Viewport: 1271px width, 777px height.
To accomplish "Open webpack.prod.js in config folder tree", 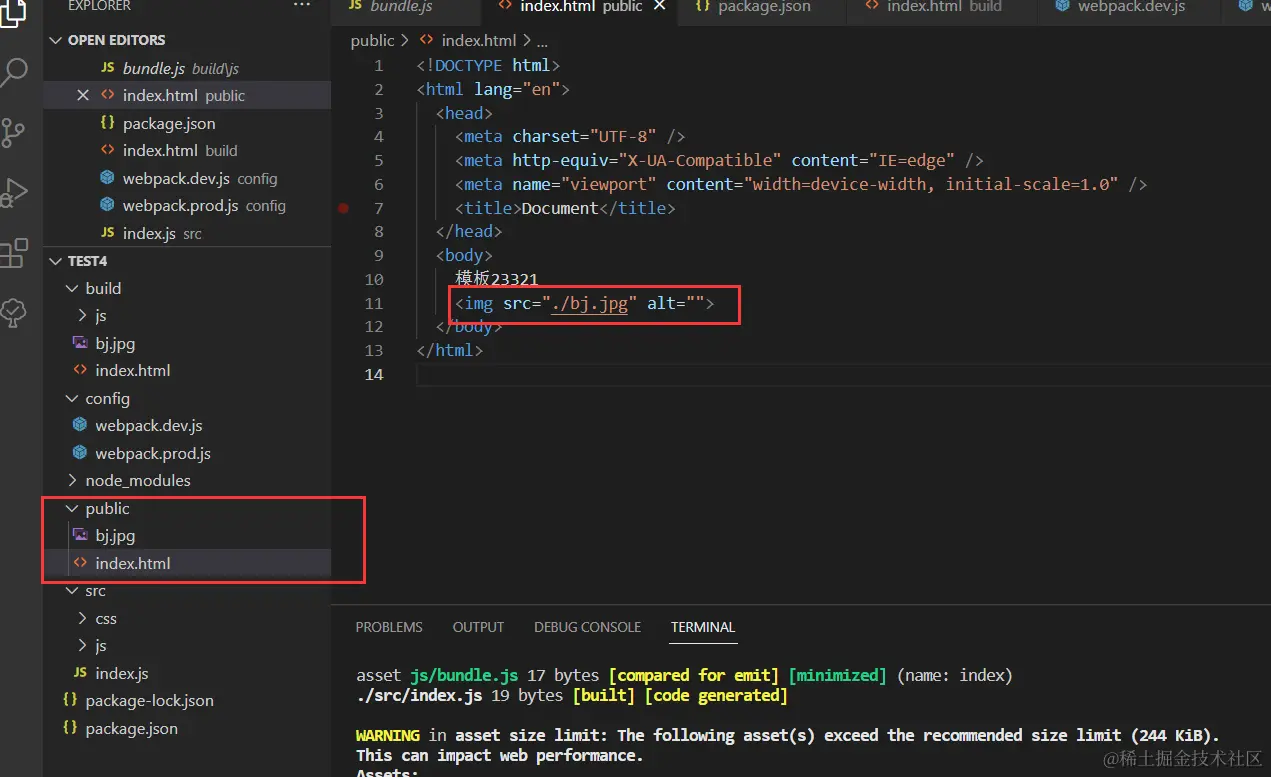I will pyautogui.click(x=187, y=453).
